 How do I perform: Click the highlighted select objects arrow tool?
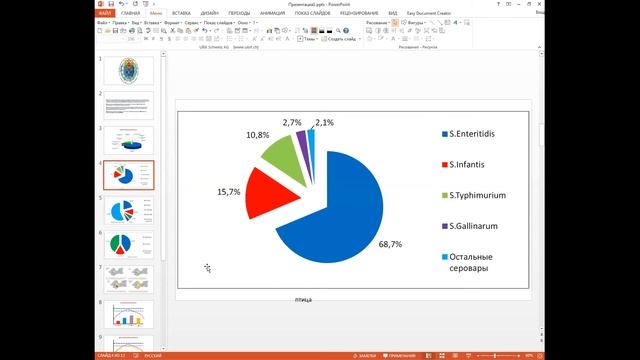395,23
